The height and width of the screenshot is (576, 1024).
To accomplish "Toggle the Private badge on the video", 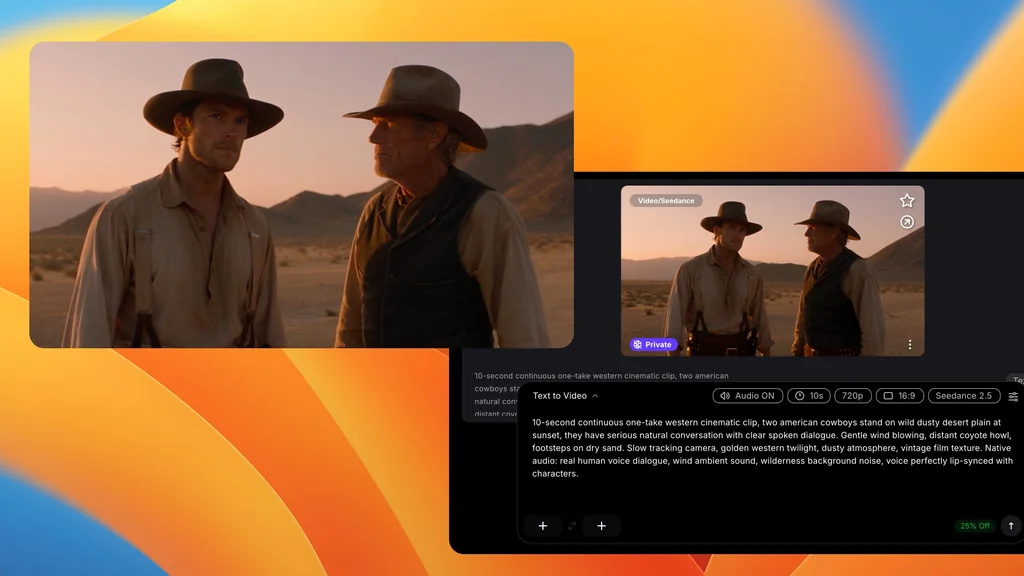I will coord(652,344).
